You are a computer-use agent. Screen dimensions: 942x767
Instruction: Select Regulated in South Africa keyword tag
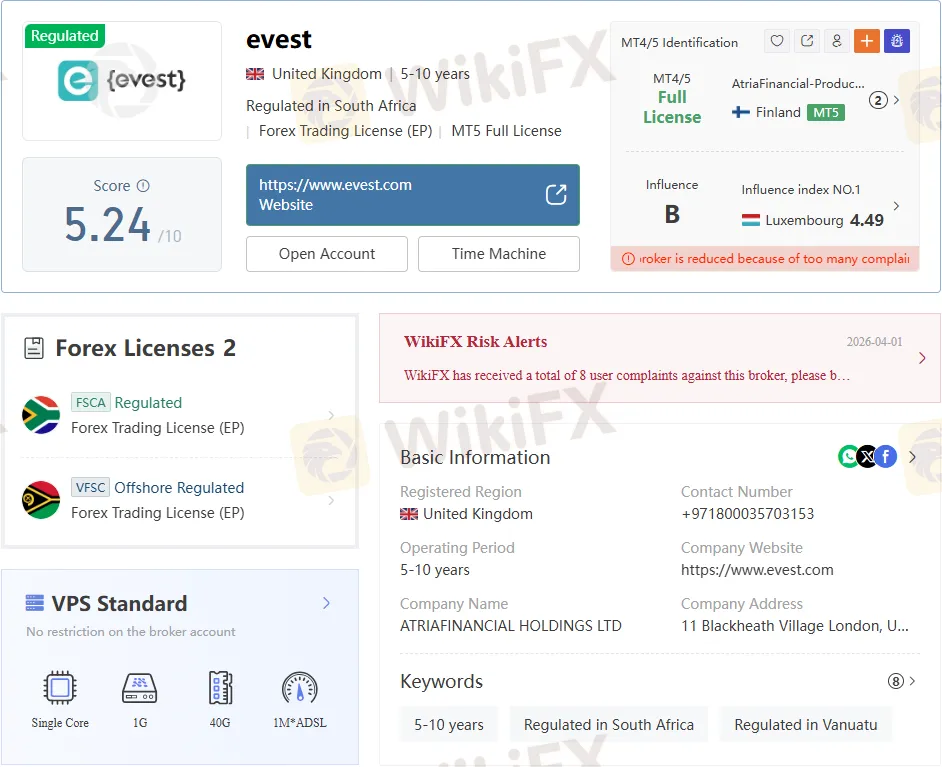609,724
